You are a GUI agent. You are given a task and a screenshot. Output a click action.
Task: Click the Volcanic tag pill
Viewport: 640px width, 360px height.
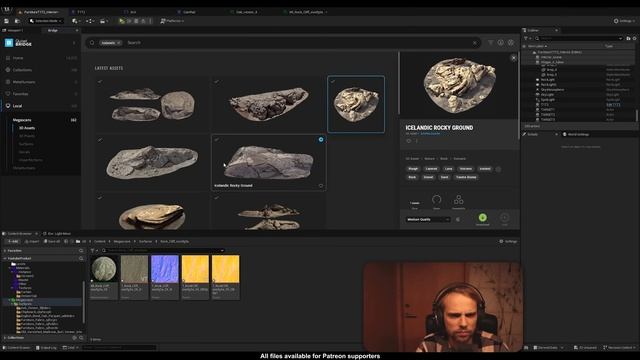click(466, 169)
